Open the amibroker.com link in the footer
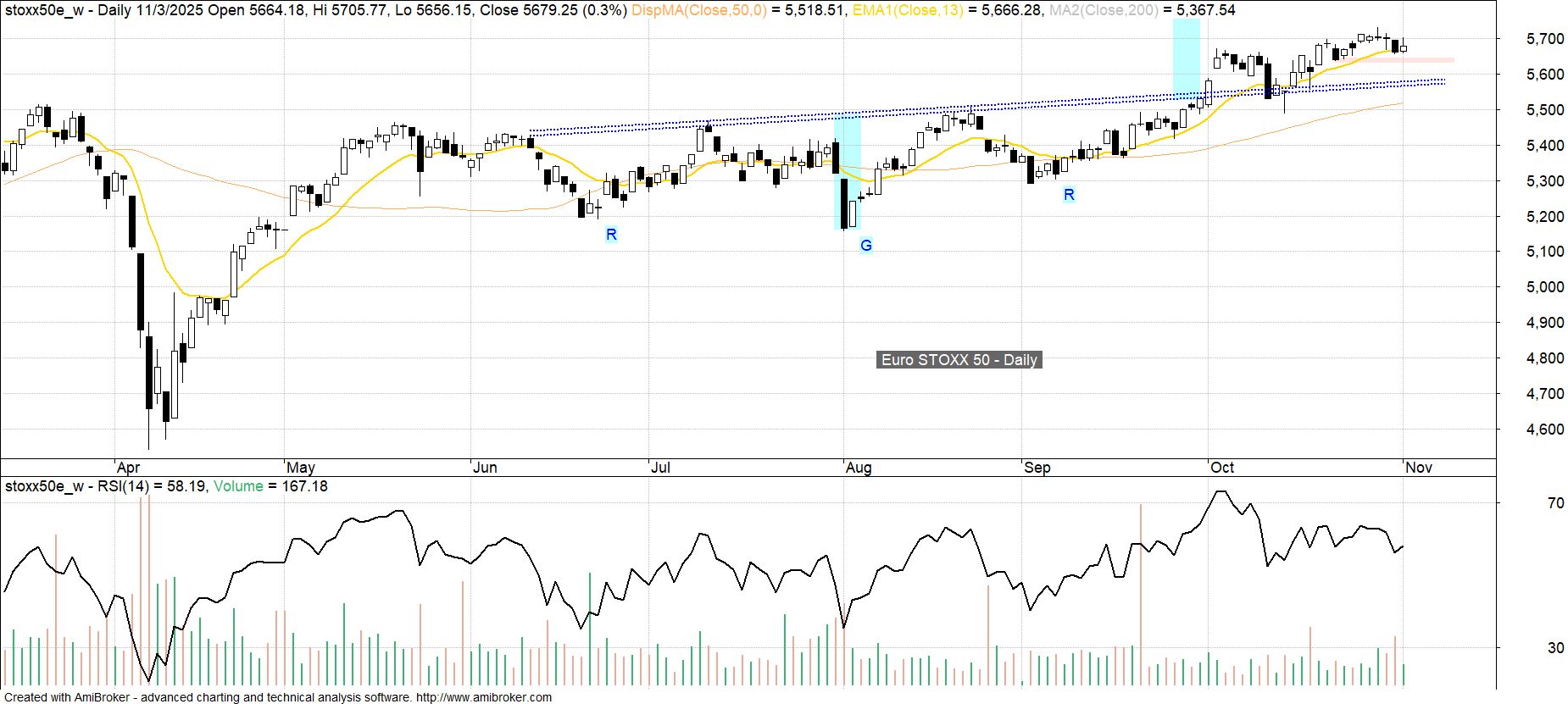Image resolution: width=1568 pixels, height=704 pixels. 483,697
